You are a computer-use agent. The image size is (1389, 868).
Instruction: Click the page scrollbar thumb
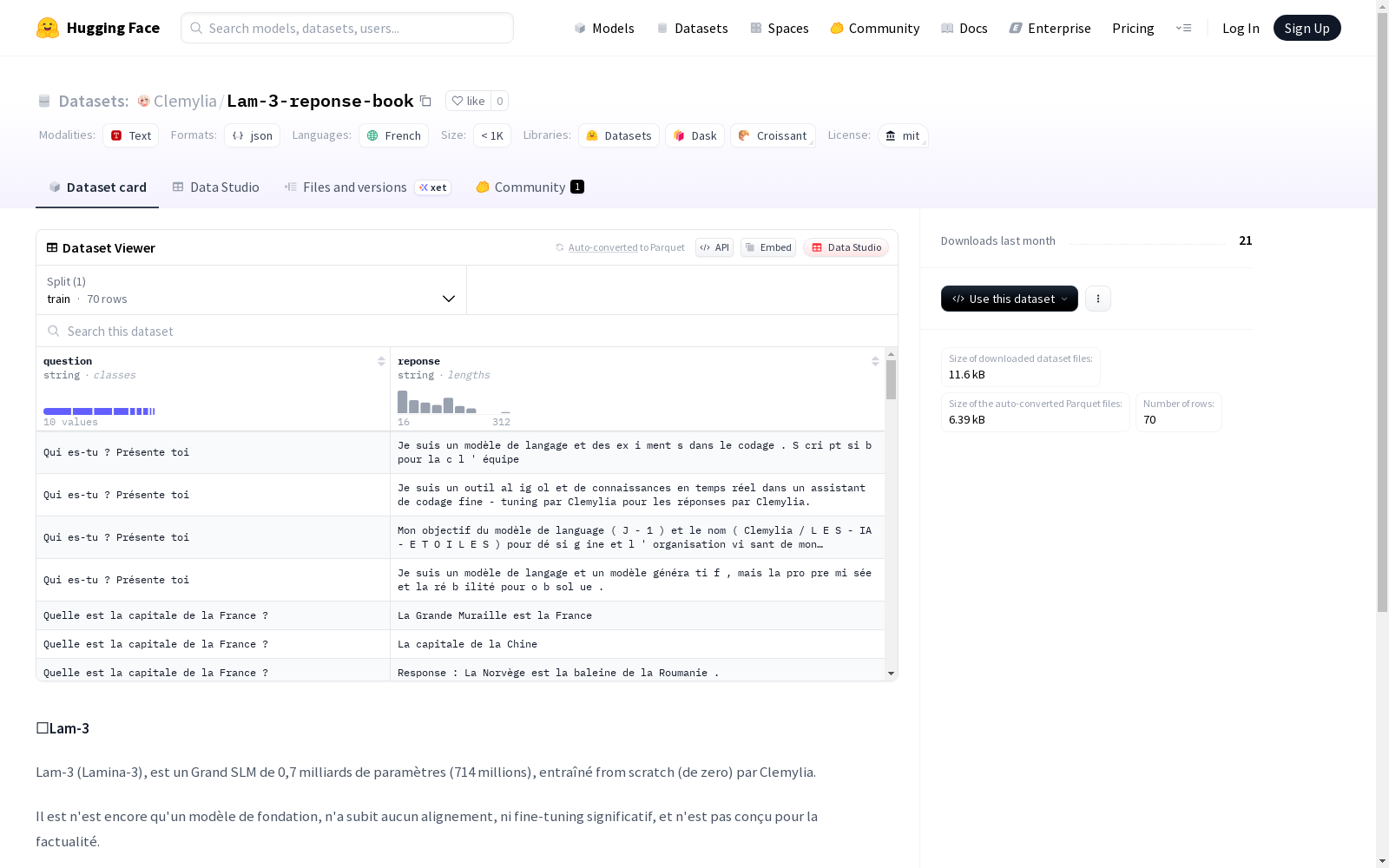1382,312
